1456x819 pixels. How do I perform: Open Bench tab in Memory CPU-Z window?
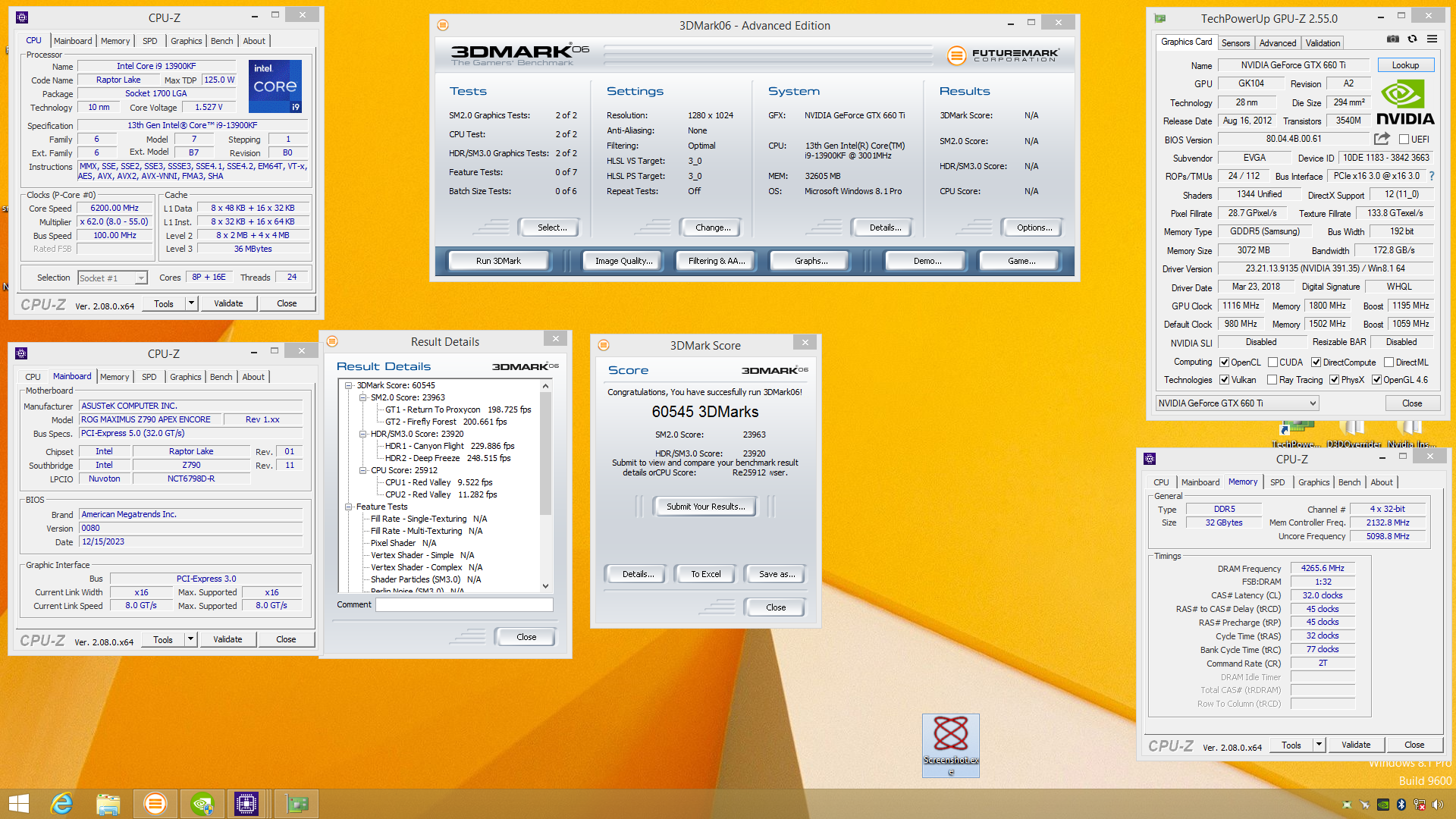1349,482
